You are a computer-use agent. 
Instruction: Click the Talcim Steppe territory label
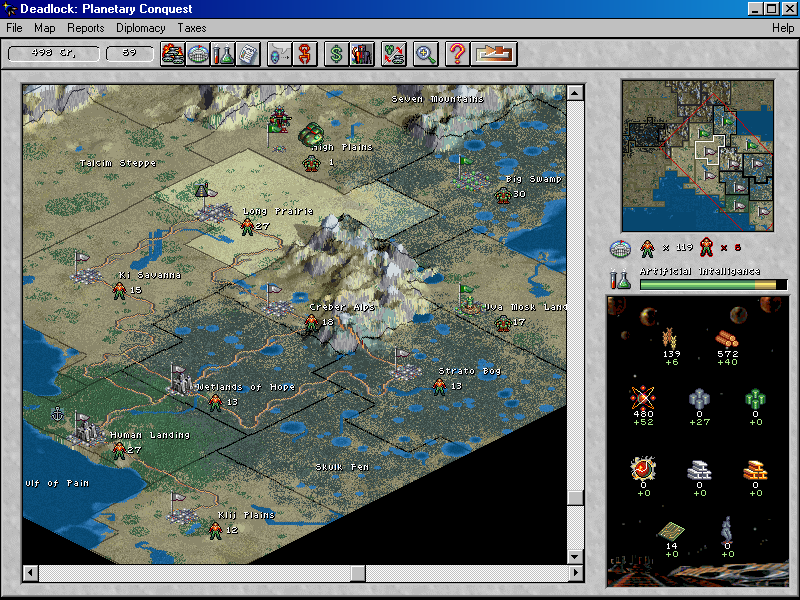pos(118,163)
